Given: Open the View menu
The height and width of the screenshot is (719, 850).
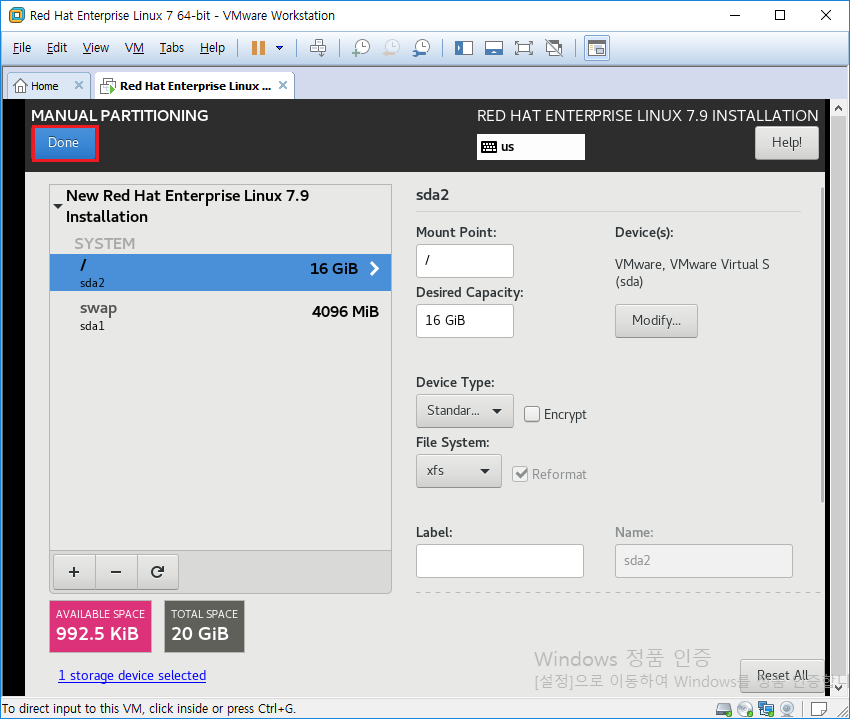Looking at the screenshot, I should tap(96, 48).
